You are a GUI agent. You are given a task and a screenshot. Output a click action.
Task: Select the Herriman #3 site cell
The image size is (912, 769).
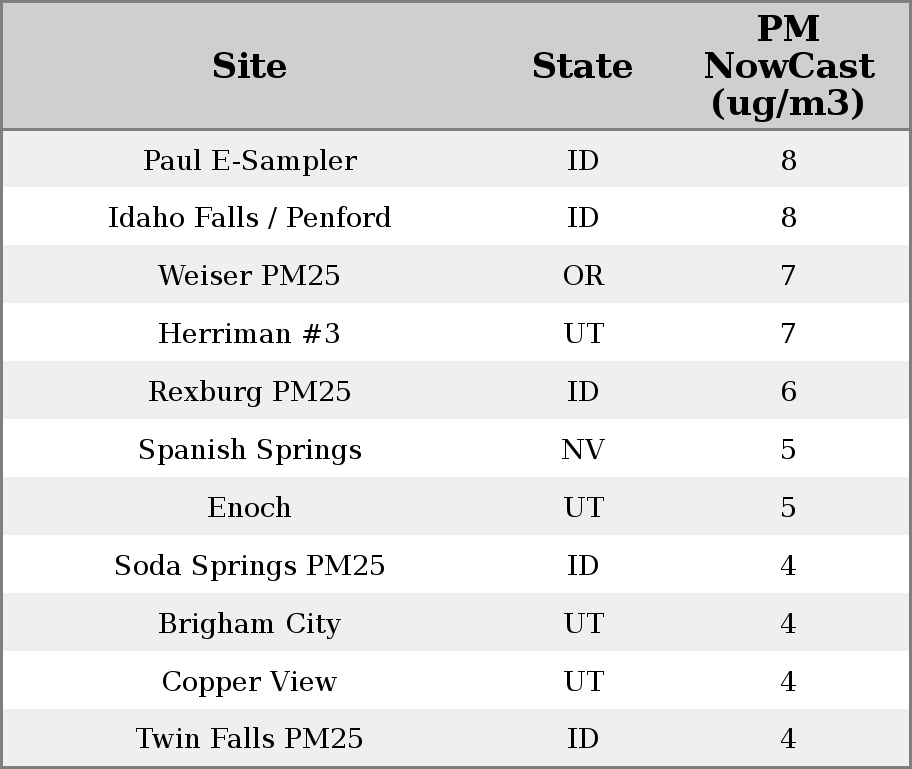click(x=249, y=334)
